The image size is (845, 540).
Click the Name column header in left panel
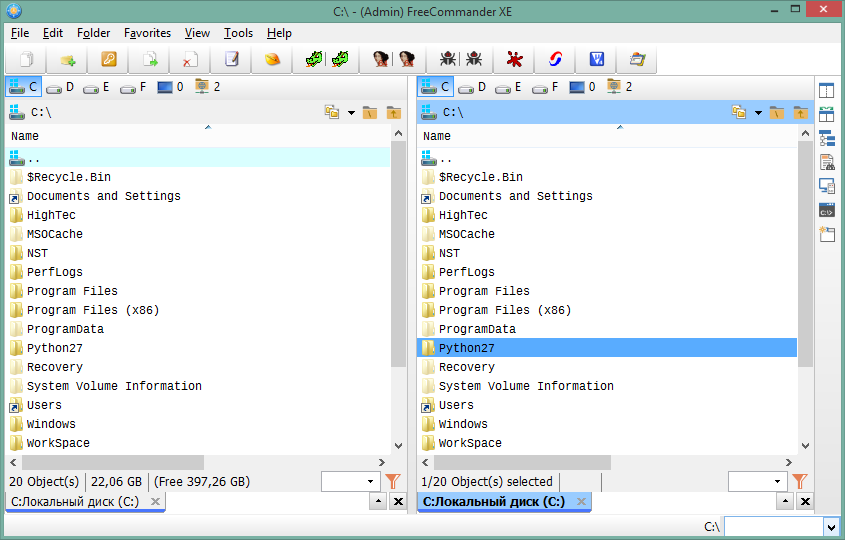click(x=25, y=136)
